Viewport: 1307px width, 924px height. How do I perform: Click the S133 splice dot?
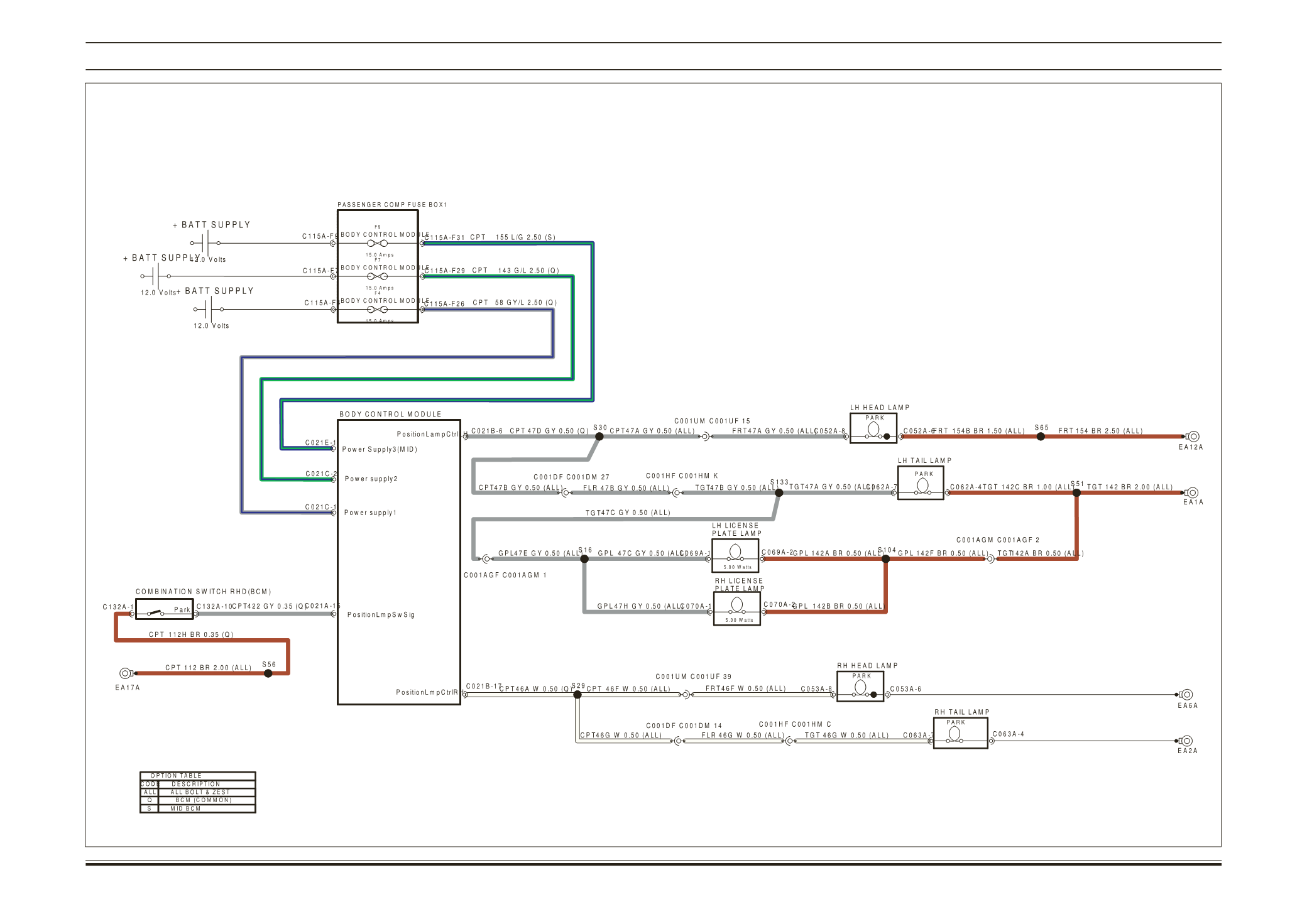[779, 493]
